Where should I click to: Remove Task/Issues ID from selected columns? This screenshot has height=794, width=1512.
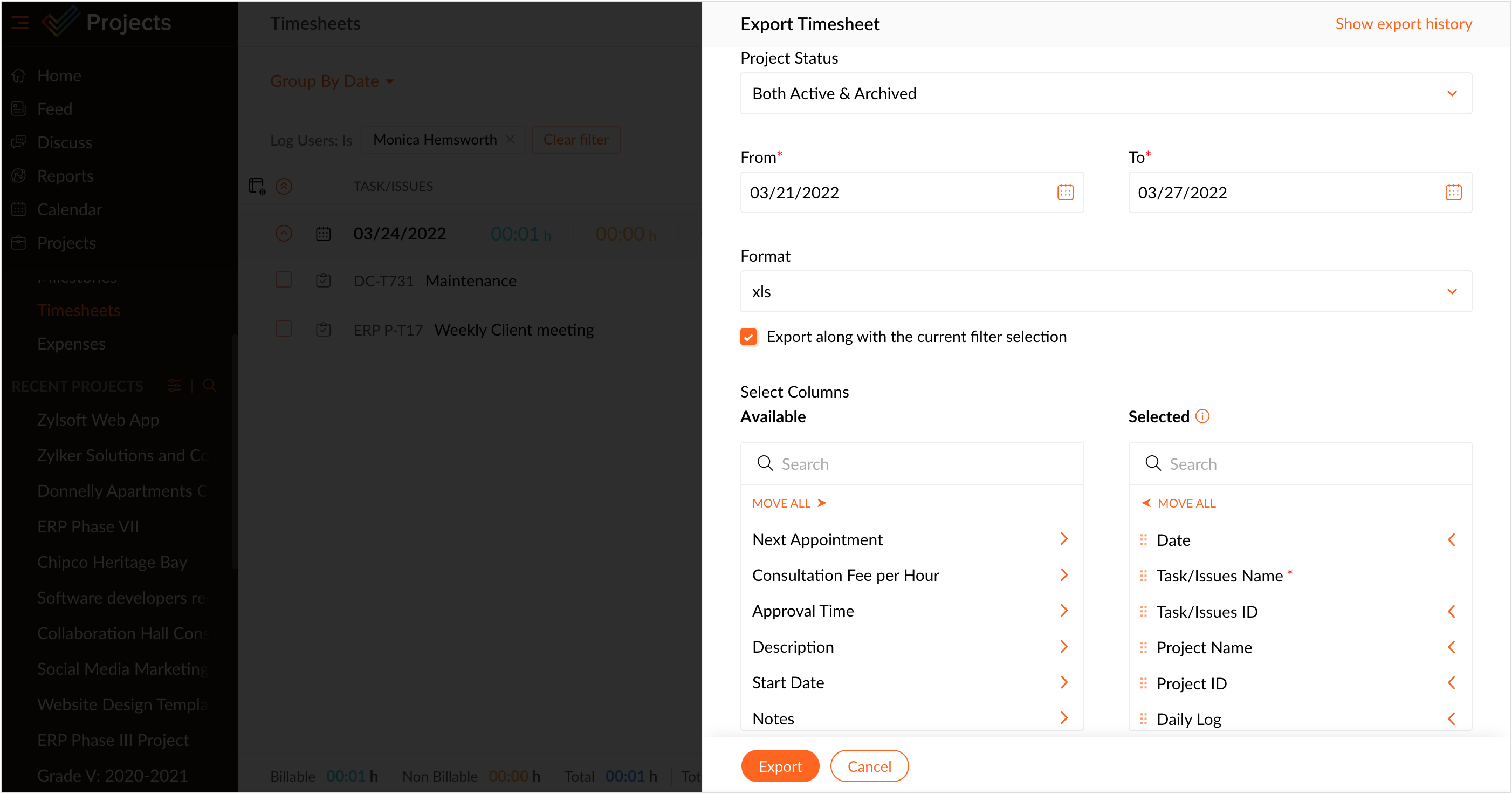1452,611
